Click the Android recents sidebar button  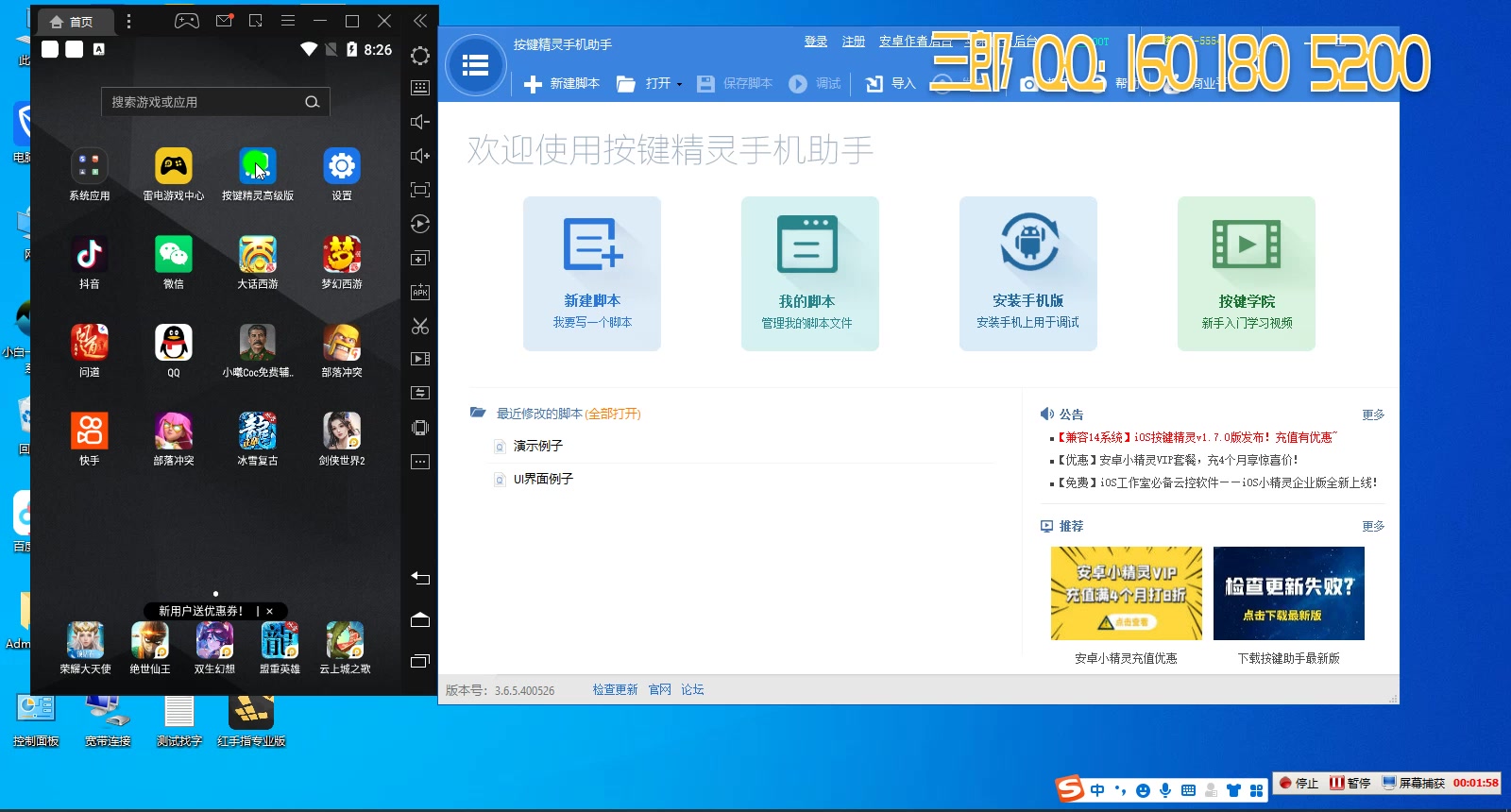[420, 661]
